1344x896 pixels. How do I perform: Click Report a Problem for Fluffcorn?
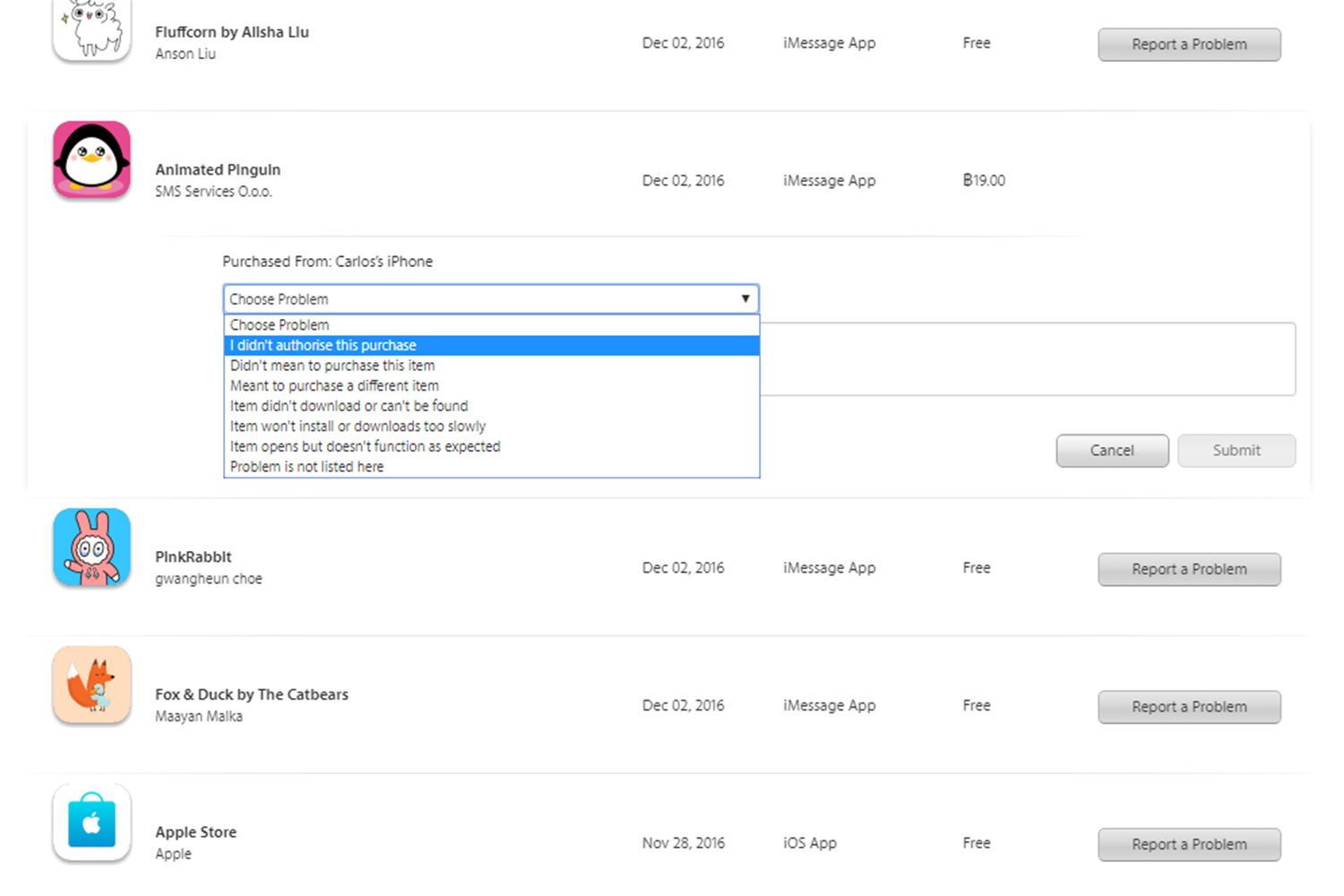pos(1189,45)
